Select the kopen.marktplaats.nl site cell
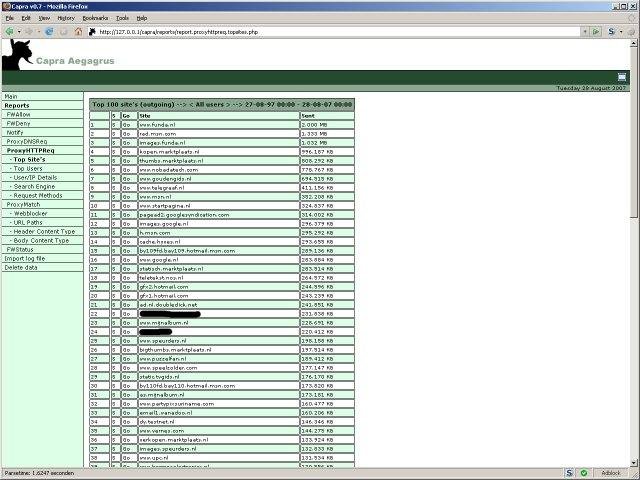640x480 pixels. pos(219,152)
